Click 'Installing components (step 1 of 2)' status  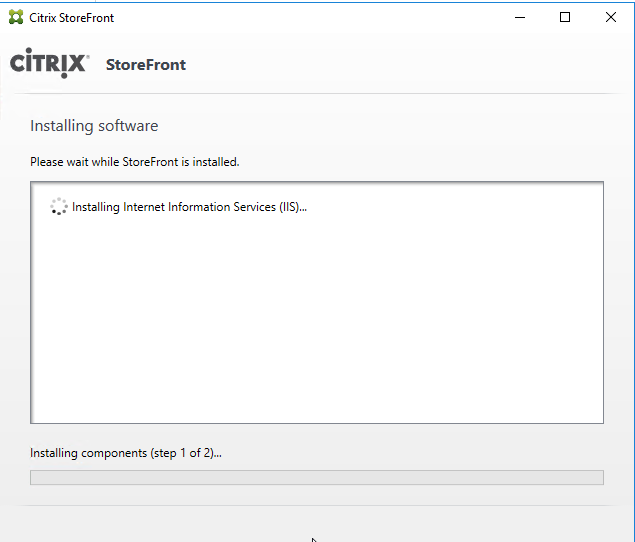(126, 453)
